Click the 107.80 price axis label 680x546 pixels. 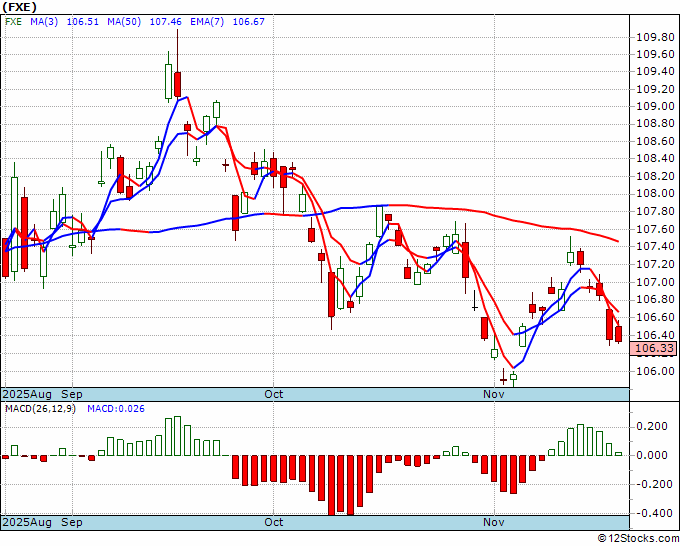pos(655,212)
